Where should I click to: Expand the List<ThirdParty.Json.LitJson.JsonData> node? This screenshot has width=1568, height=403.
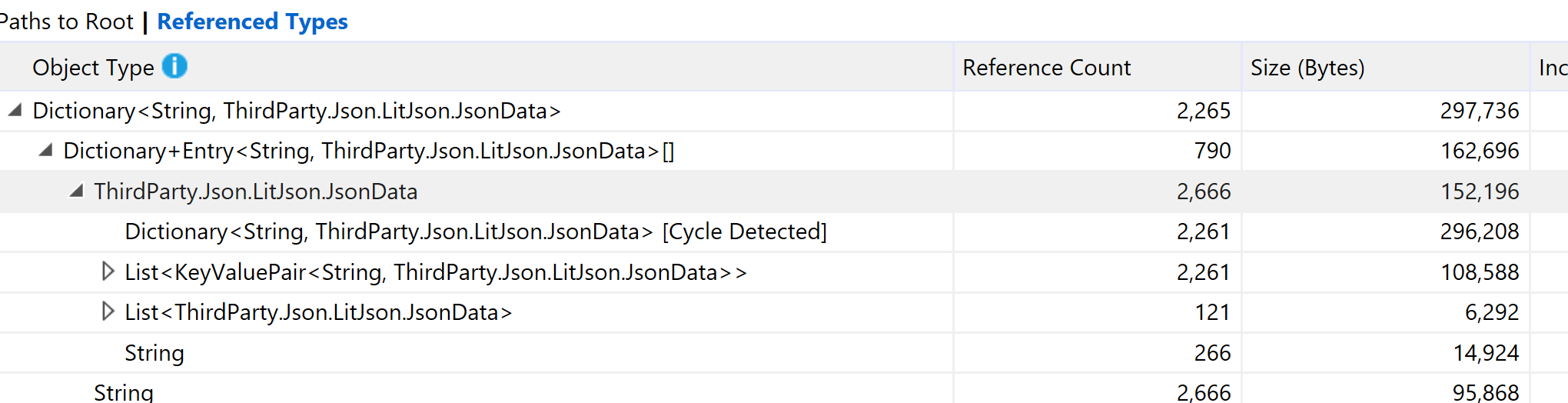tap(108, 311)
